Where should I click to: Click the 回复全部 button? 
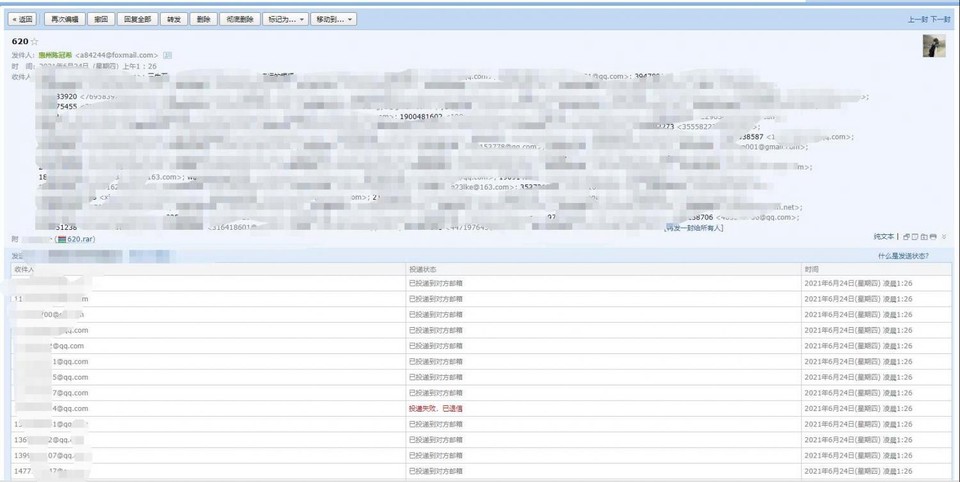pyautogui.click(x=137, y=19)
